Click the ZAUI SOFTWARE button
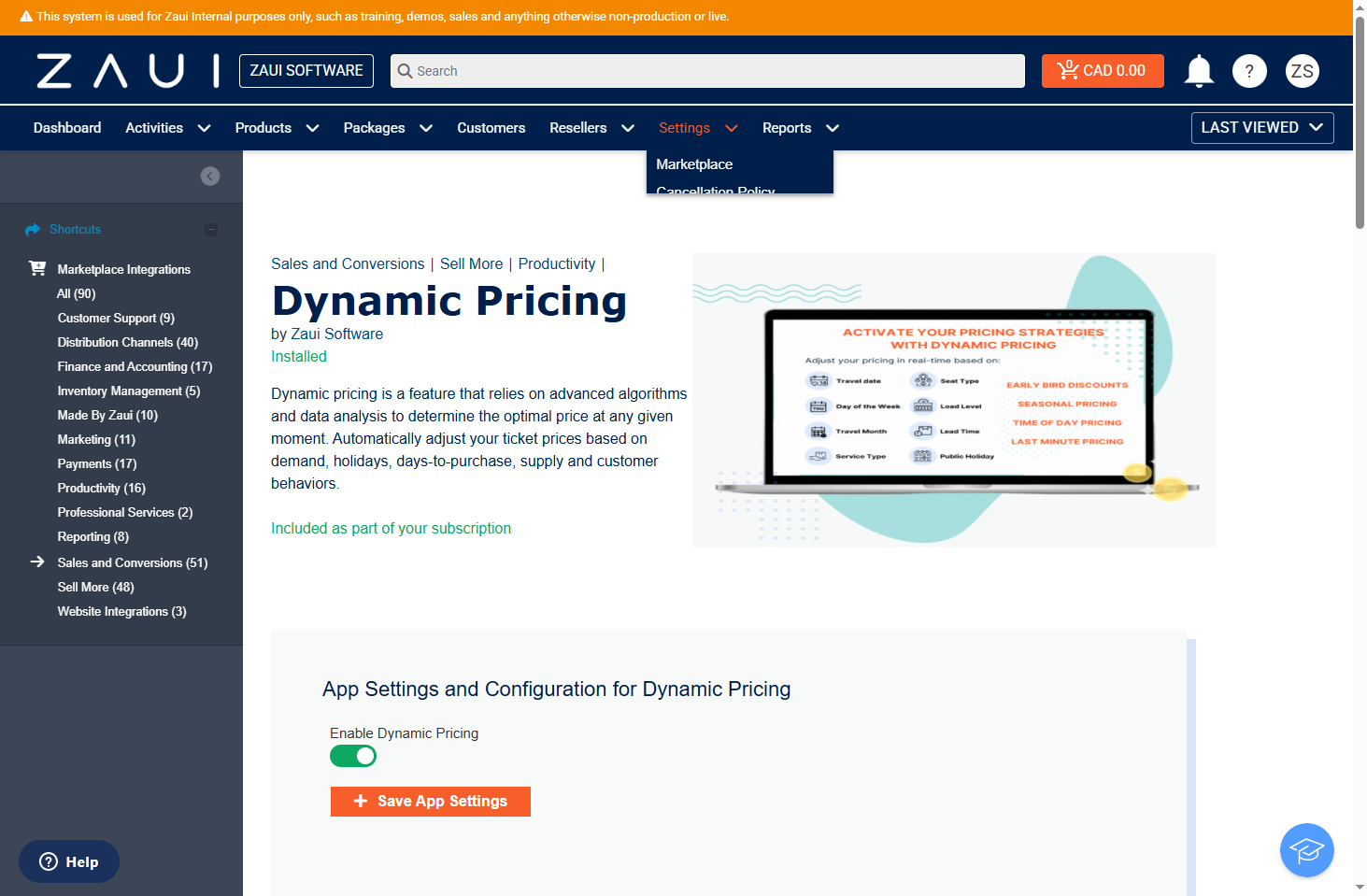1367x896 pixels. coord(306,71)
